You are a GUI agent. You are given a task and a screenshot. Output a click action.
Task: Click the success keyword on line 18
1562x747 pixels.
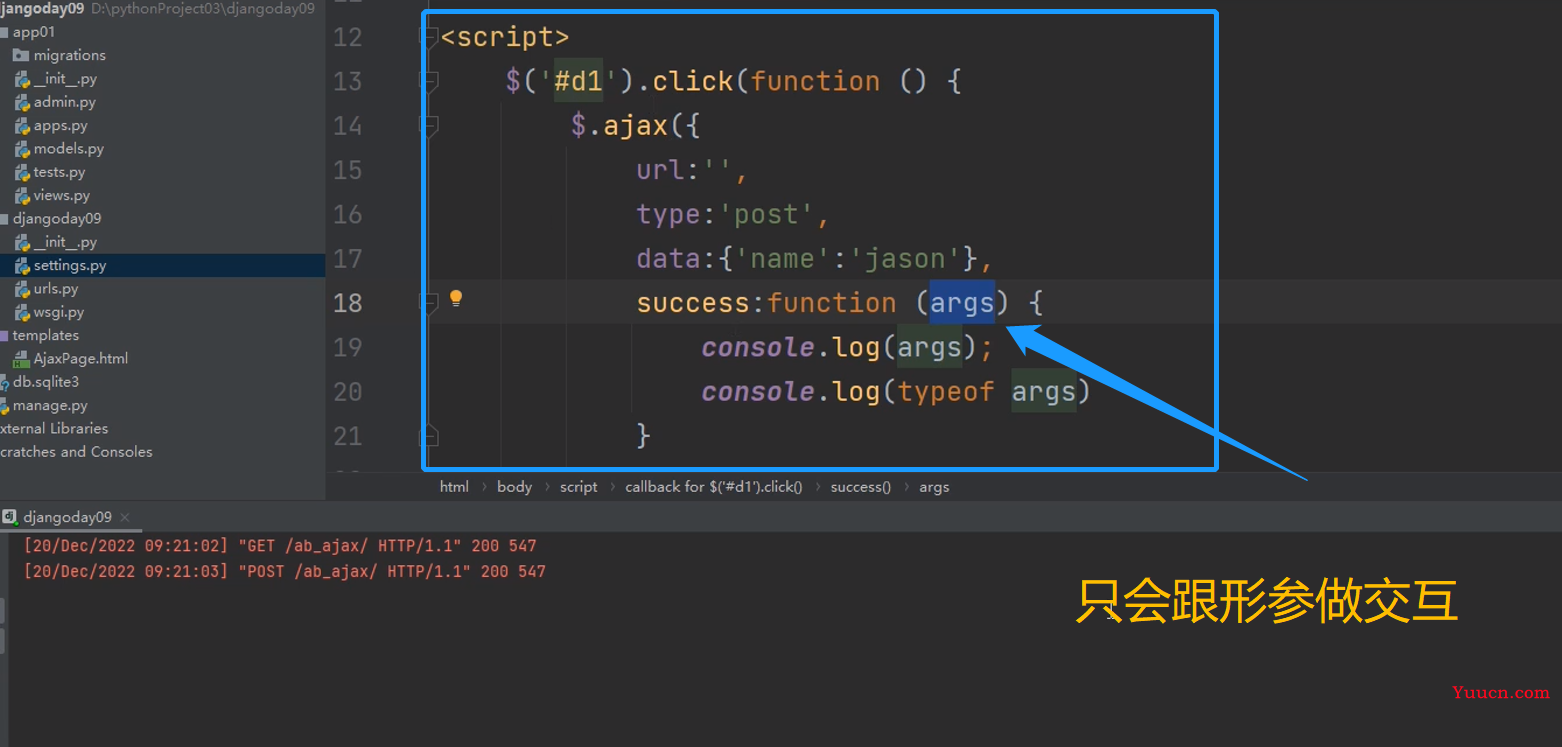(x=693, y=303)
